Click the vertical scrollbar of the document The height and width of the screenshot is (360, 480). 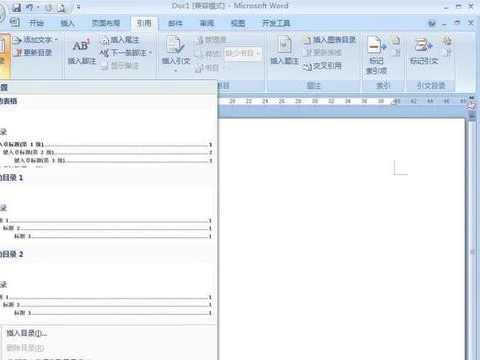[x=472, y=240]
